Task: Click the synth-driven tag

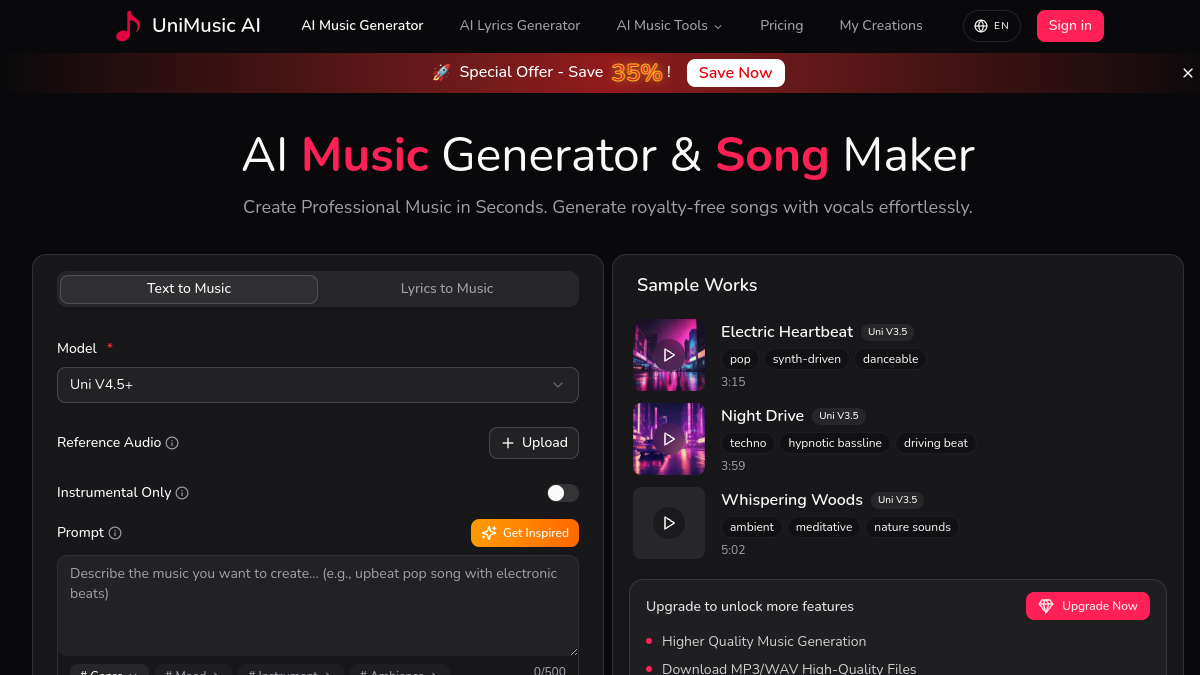Action: (x=807, y=359)
